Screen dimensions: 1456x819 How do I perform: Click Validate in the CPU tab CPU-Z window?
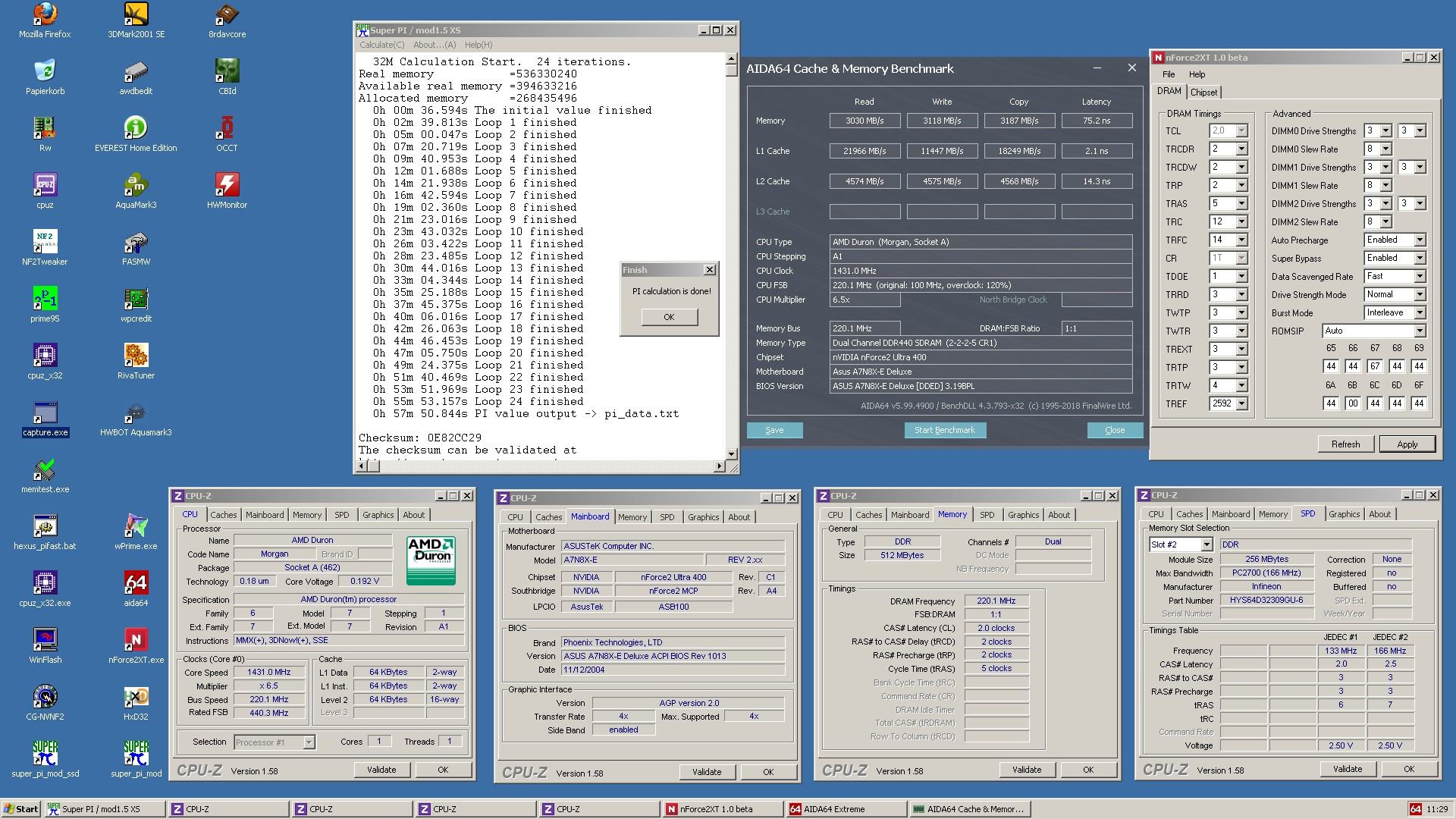[381, 770]
